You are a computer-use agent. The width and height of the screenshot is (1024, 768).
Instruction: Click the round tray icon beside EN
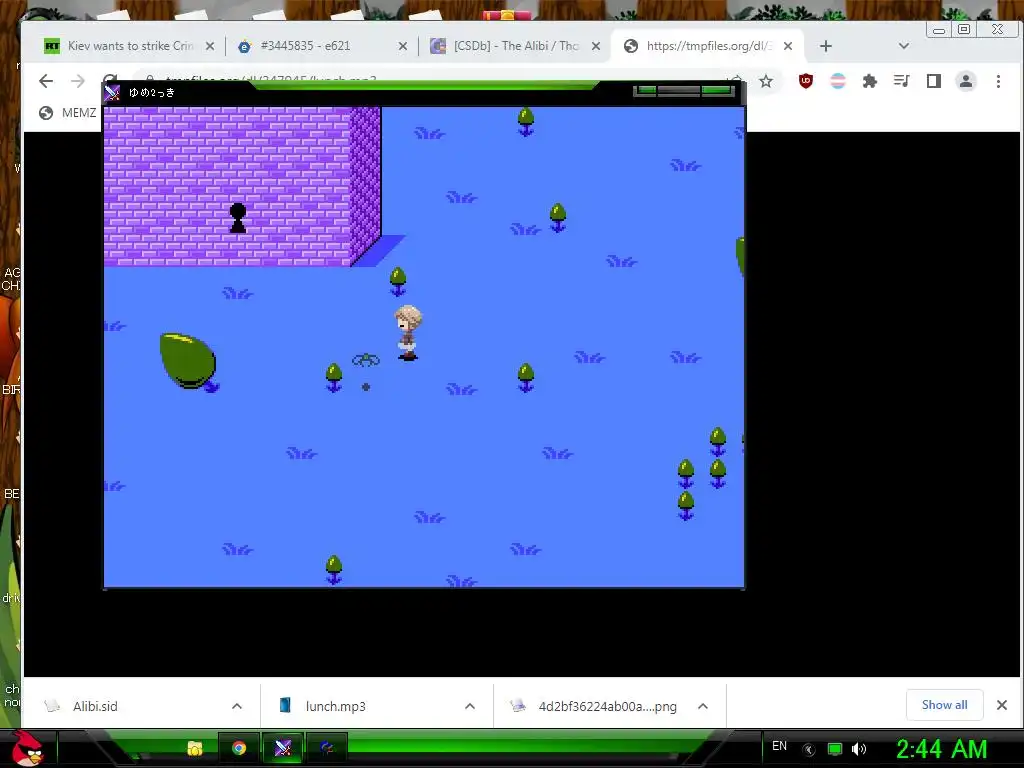[808, 749]
